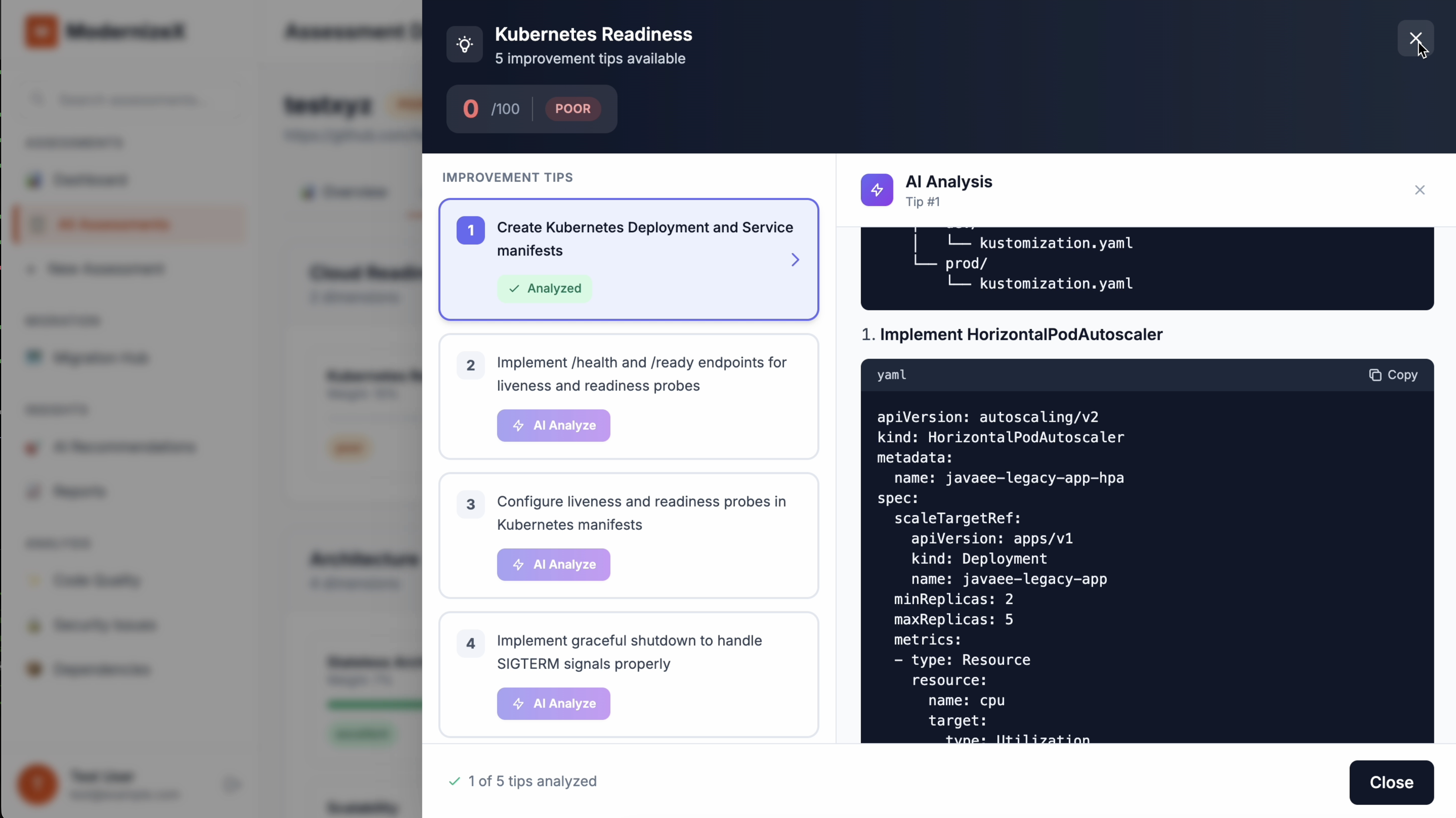Click the search magnifier icon in sidebar
The image size is (1456, 818).
tap(37, 99)
